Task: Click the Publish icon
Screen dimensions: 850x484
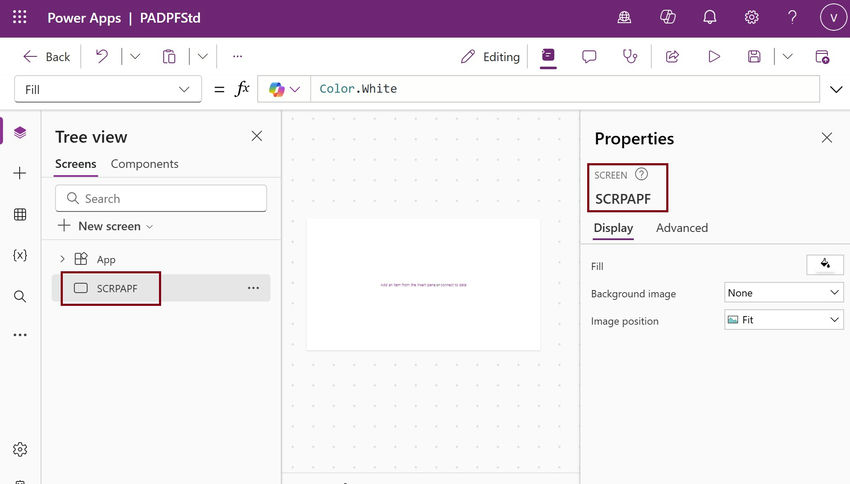Action: click(822, 56)
